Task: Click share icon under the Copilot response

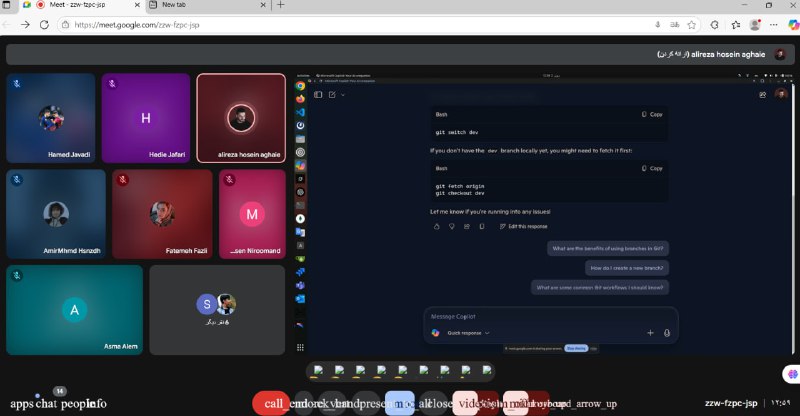Action: click(467, 226)
